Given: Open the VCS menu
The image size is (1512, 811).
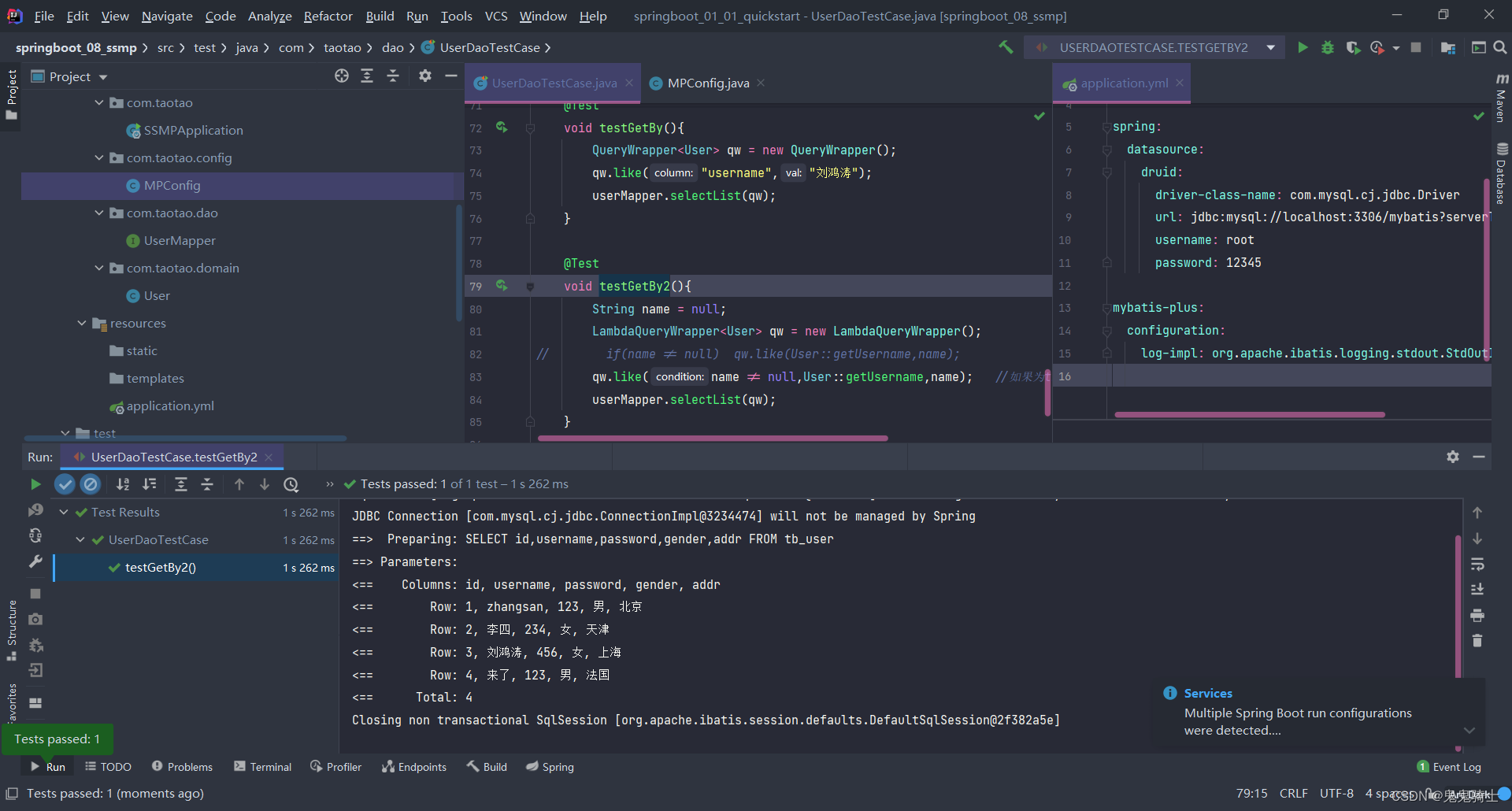Looking at the screenshot, I should point(495,16).
